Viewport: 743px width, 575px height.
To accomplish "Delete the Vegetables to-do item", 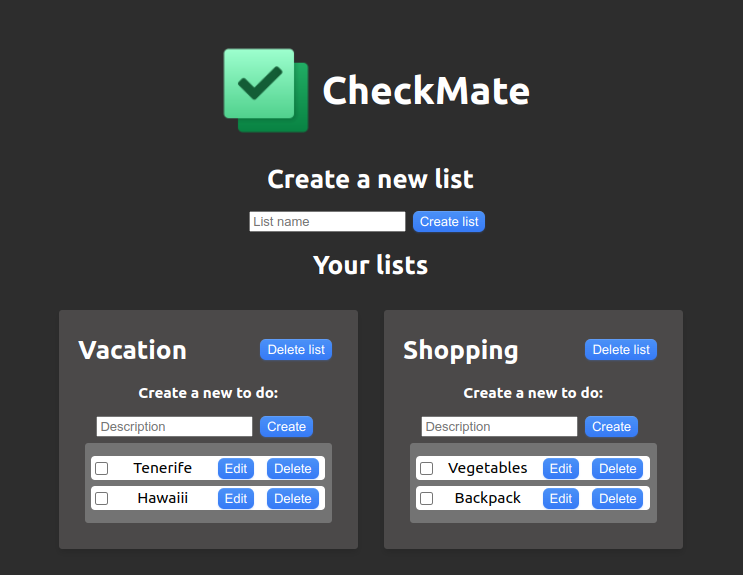I will (x=618, y=468).
